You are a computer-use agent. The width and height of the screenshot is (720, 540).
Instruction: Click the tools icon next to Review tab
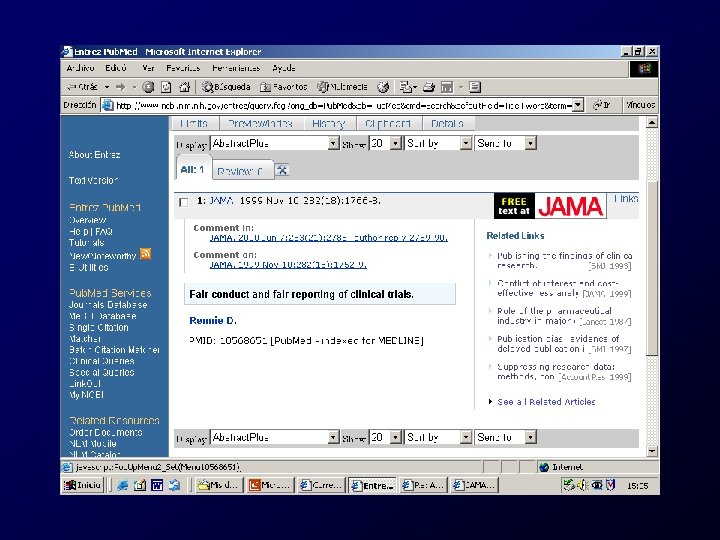(x=282, y=170)
